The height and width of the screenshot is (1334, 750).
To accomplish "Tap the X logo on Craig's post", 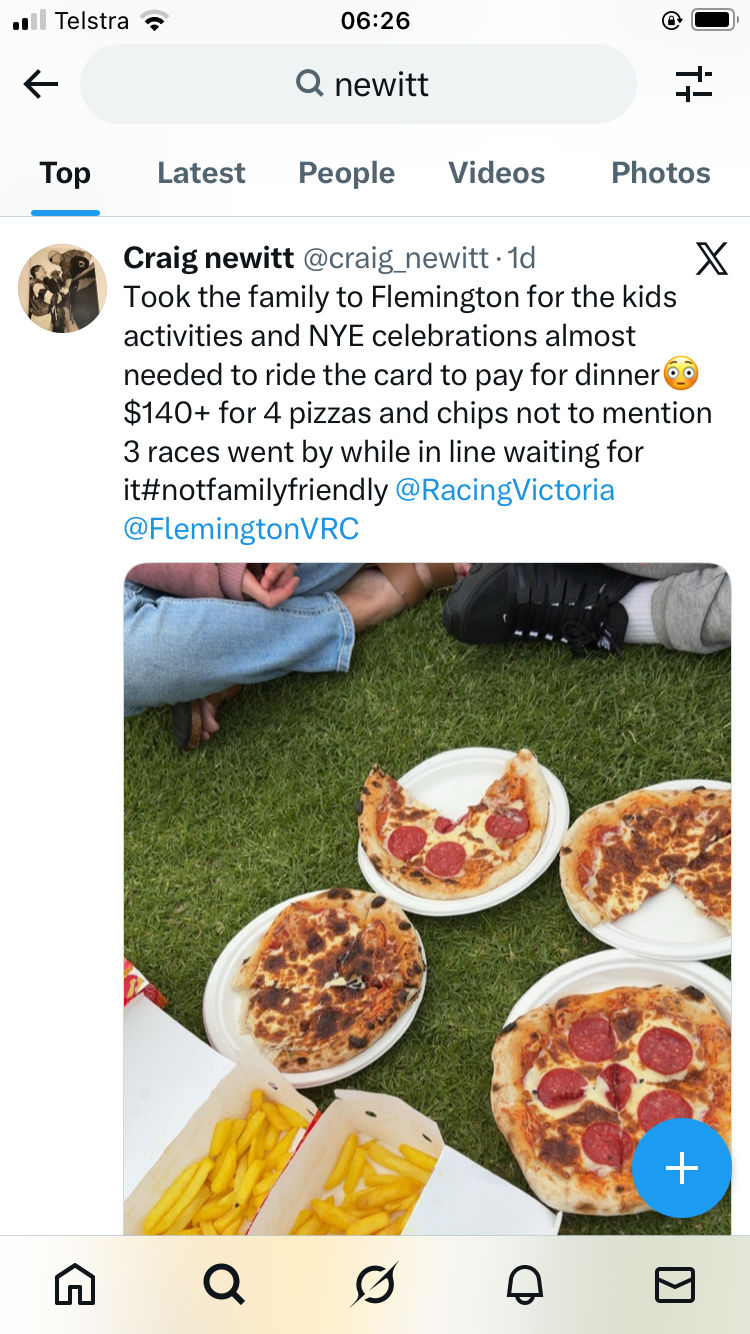I will click(711, 259).
